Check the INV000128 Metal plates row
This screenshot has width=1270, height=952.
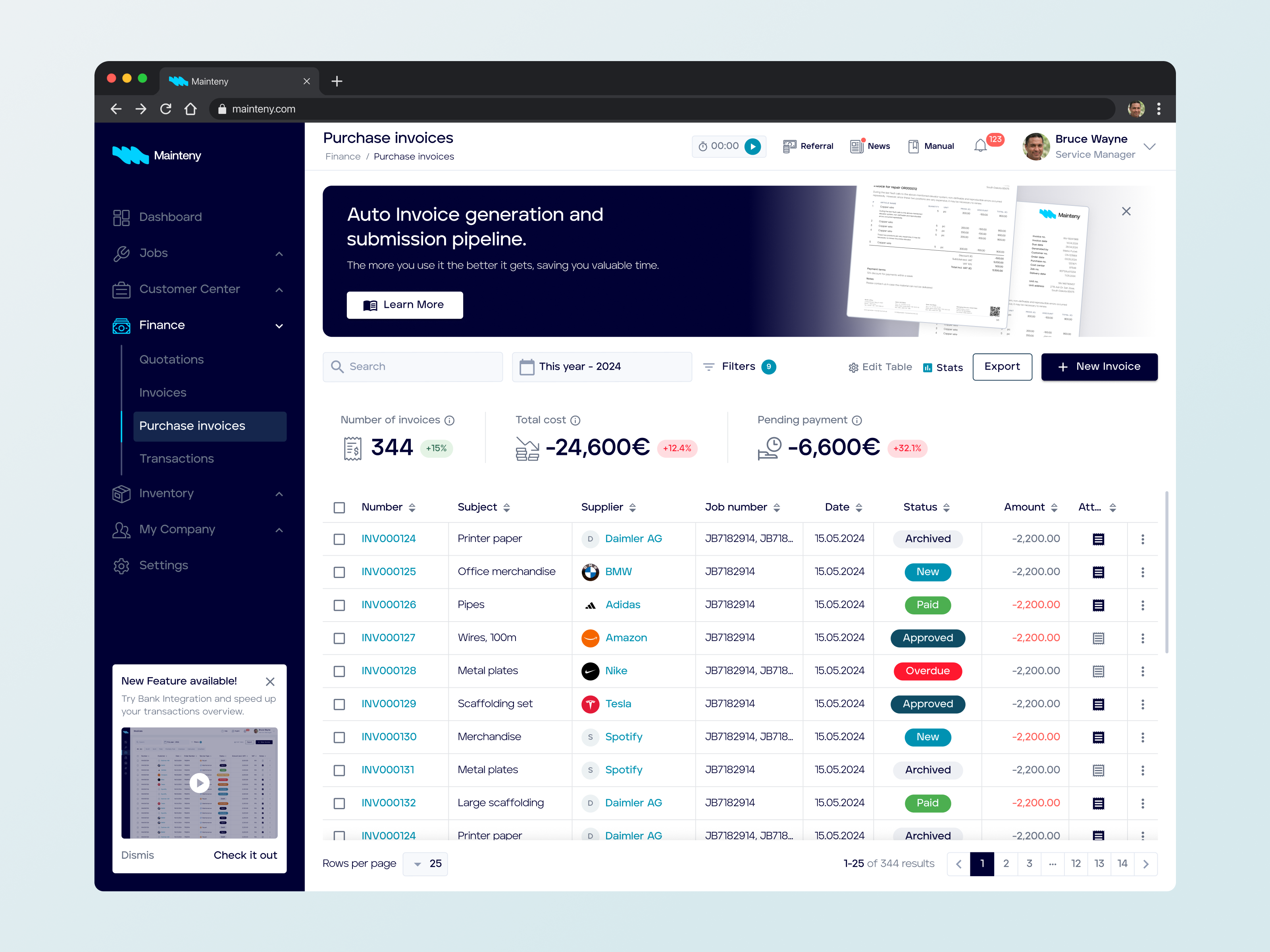coord(339,672)
